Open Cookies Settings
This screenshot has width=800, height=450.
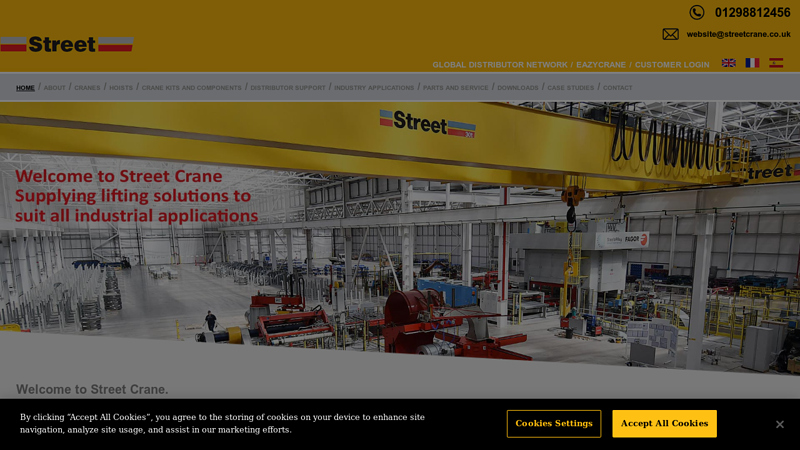tap(554, 423)
